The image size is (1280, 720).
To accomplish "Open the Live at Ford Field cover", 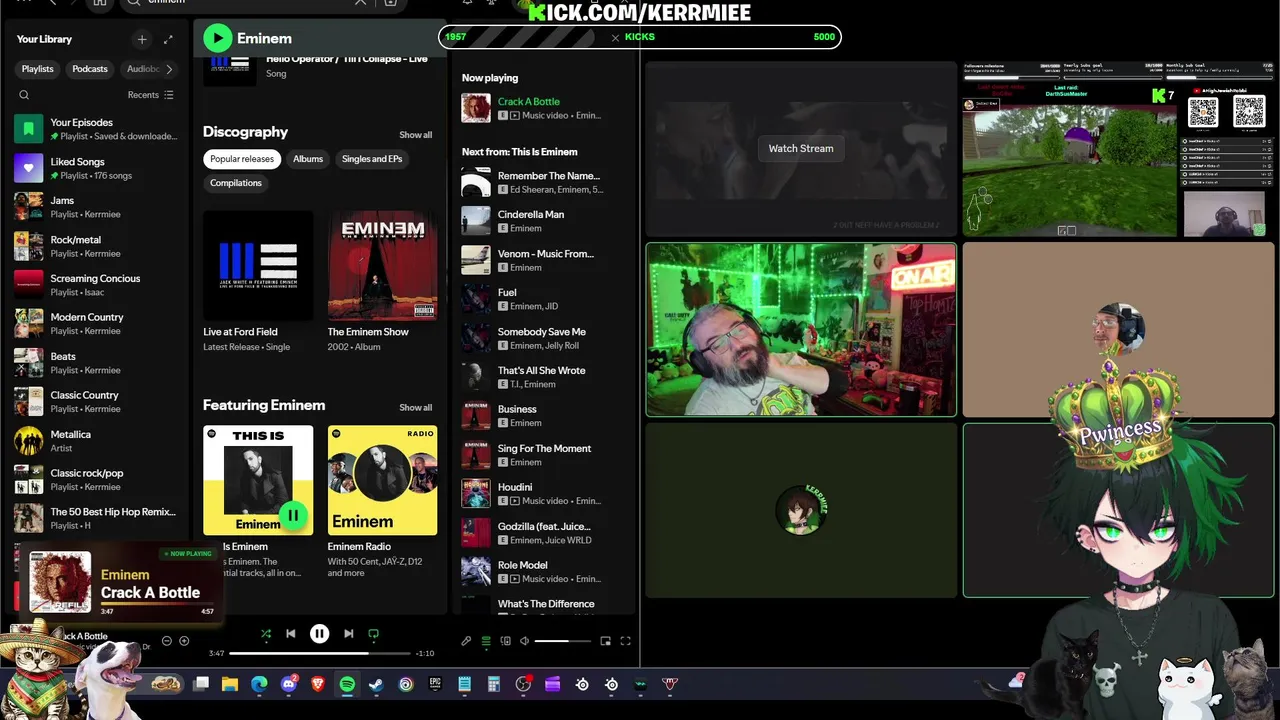I will click(258, 265).
